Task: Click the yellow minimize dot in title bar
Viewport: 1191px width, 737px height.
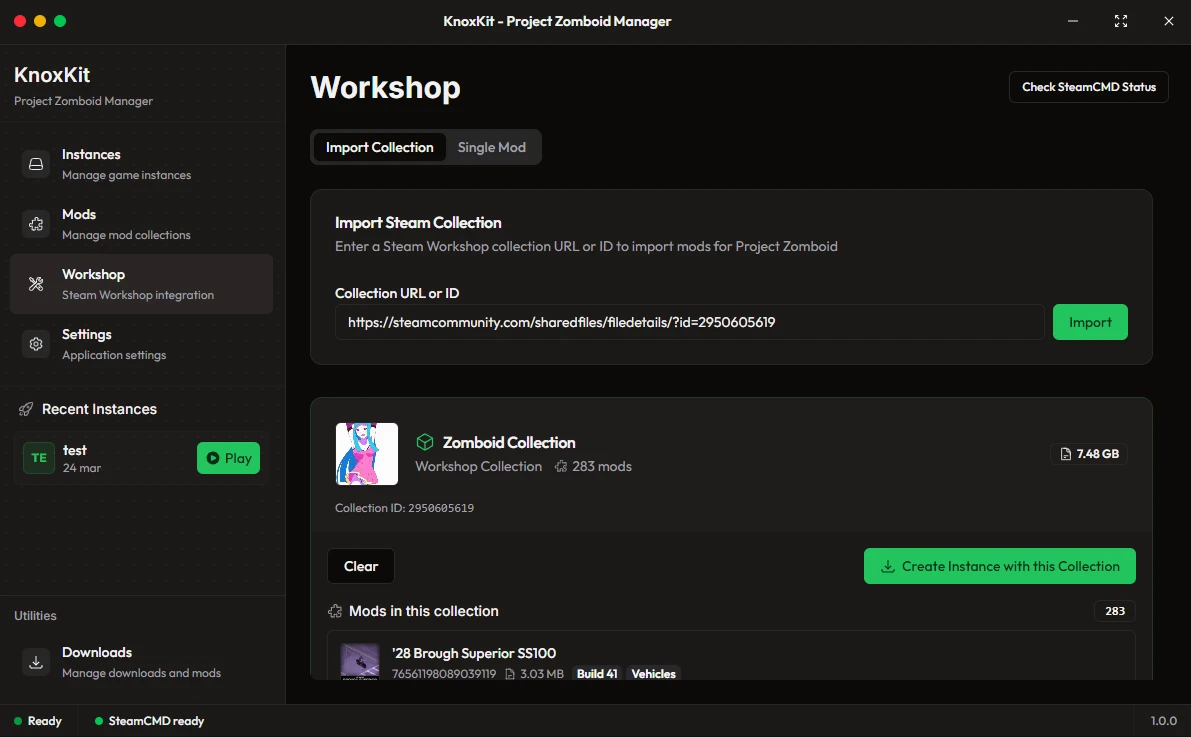Action: point(40,21)
